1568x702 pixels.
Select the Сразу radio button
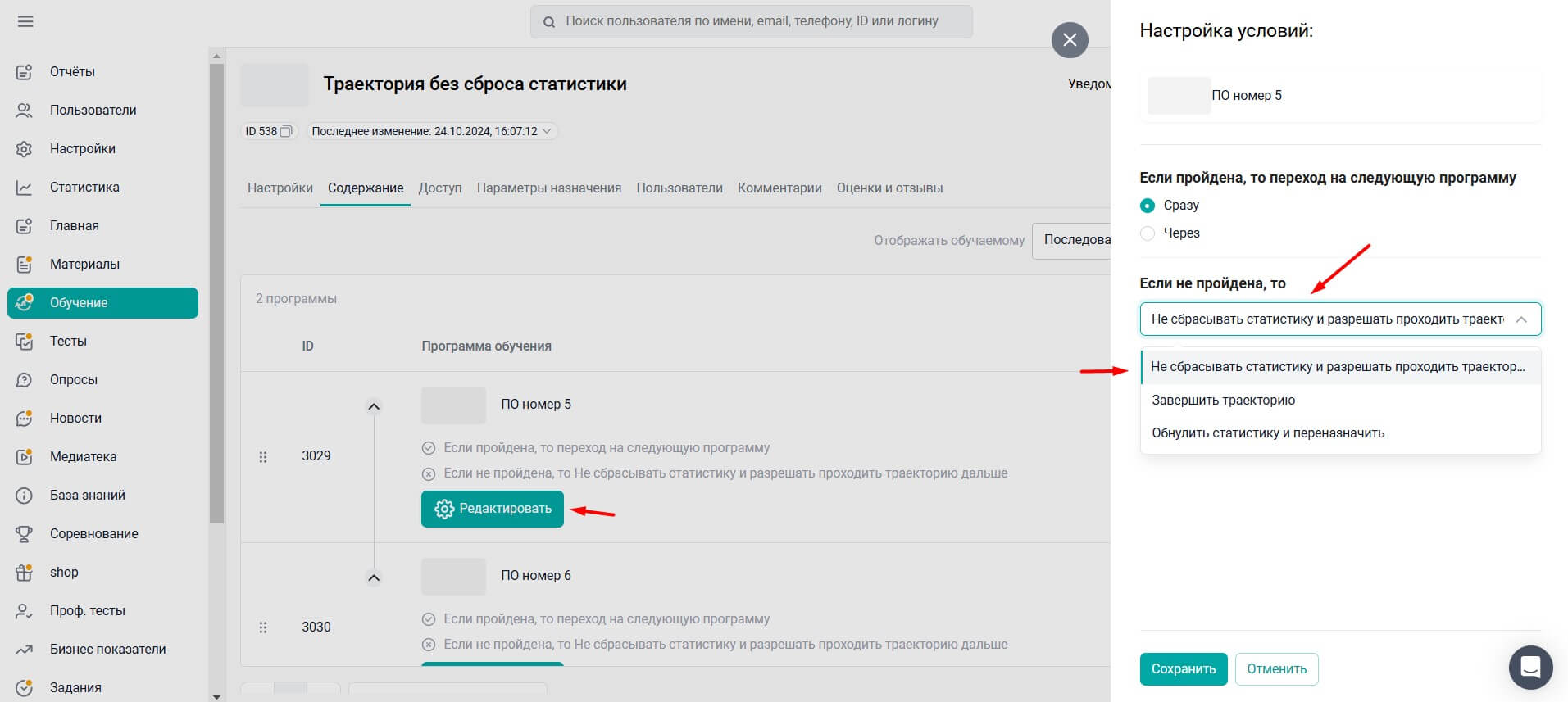click(x=1148, y=206)
